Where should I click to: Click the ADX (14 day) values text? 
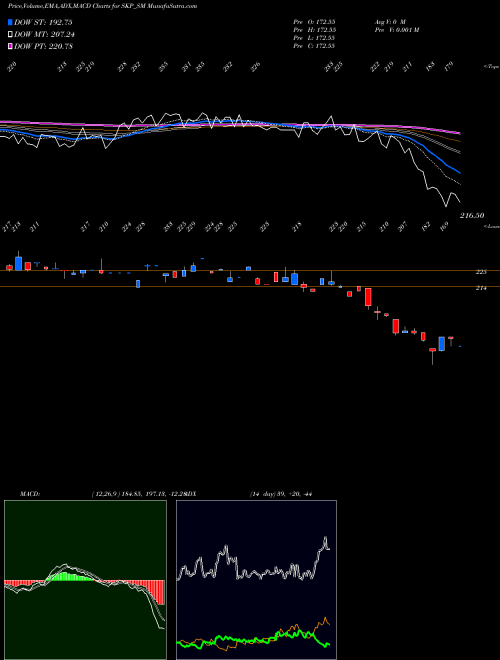[281, 494]
